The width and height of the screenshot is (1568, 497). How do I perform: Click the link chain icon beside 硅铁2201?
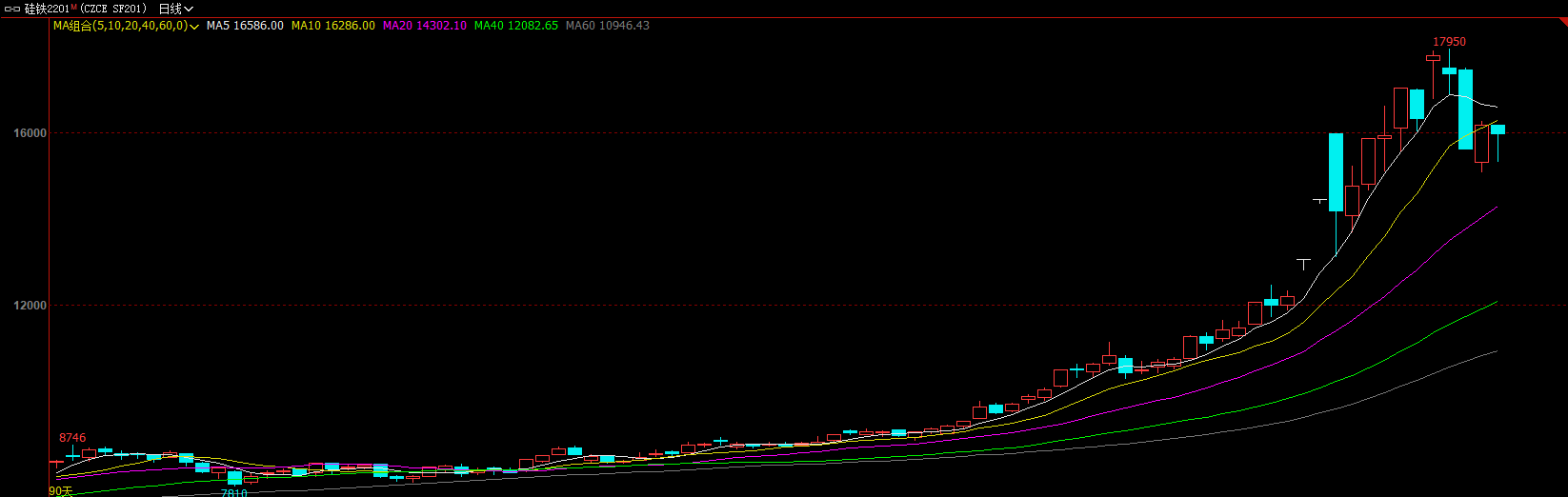point(12,9)
